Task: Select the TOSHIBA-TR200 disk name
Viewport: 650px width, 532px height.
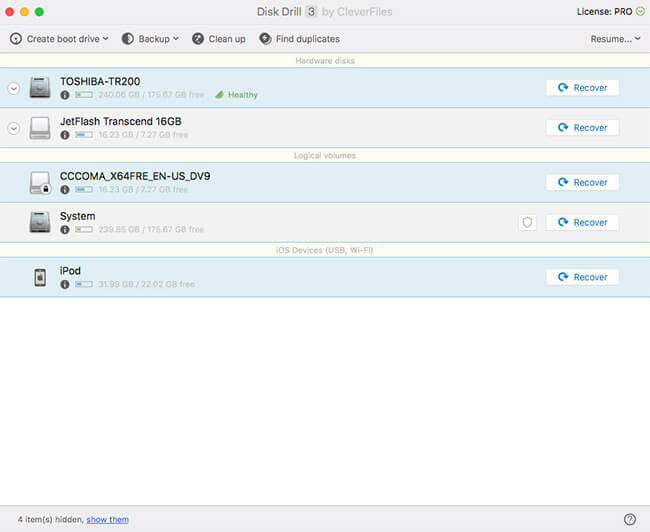Action: 100,81
